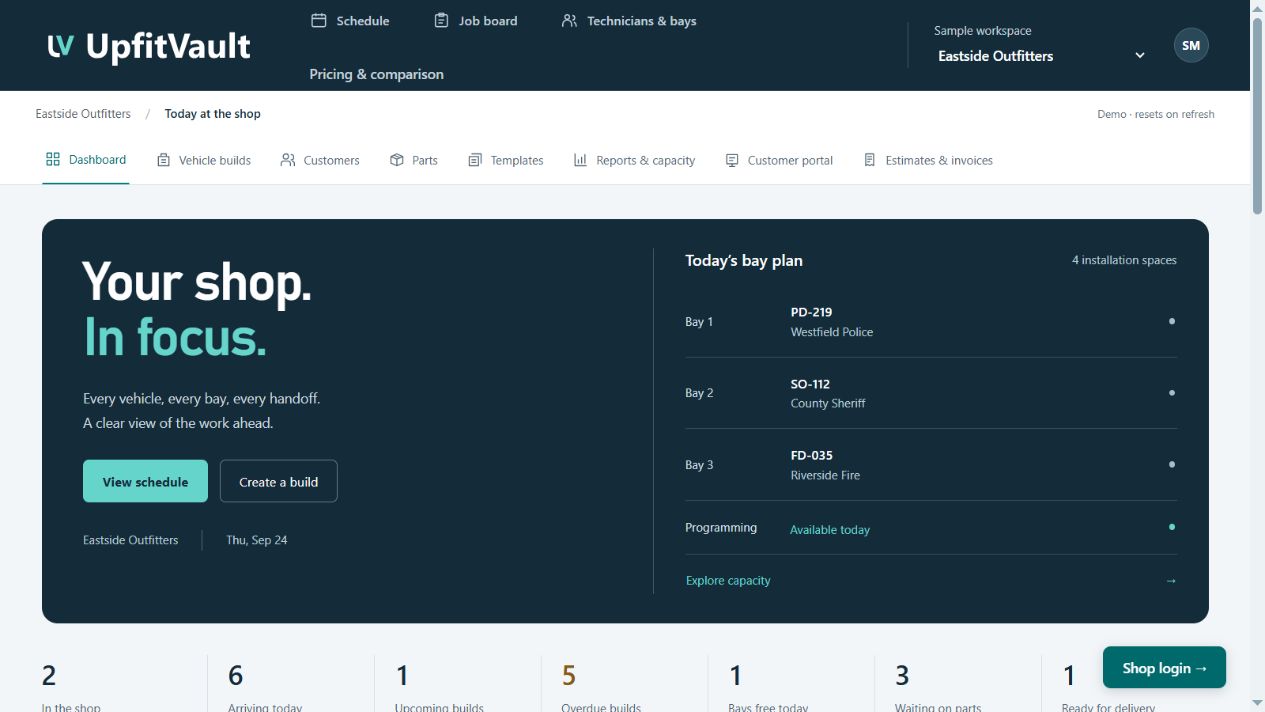Switch to Reports & capacity tab
Image resolution: width=1265 pixels, height=712 pixels.
(x=634, y=160)
